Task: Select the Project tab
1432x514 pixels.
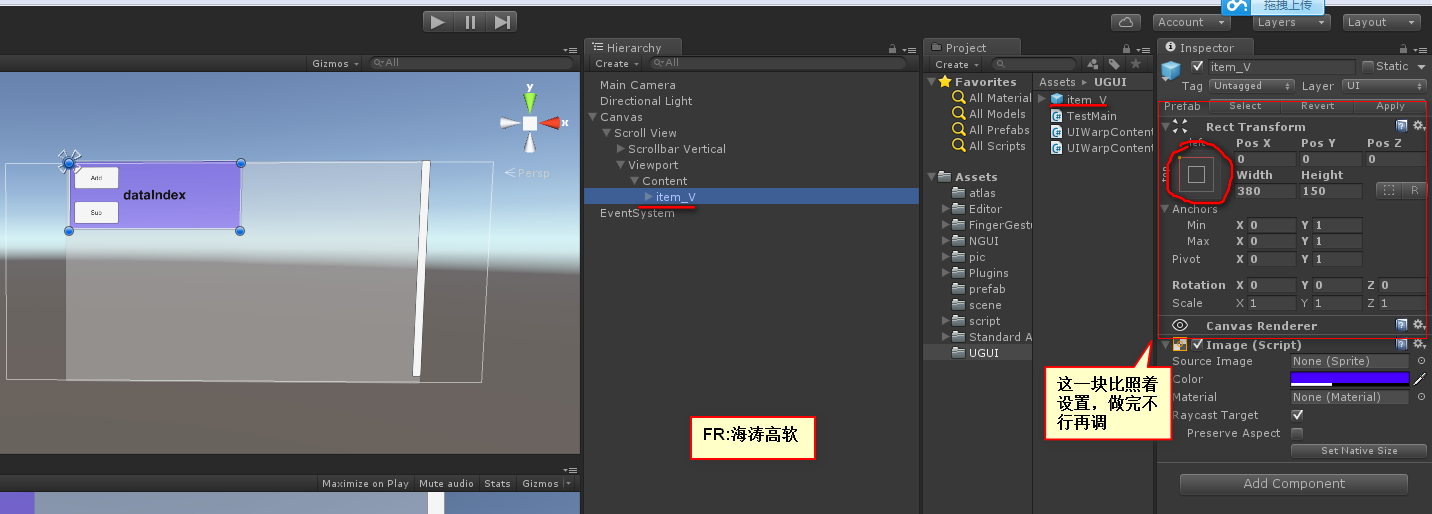Action: (972, 47)
